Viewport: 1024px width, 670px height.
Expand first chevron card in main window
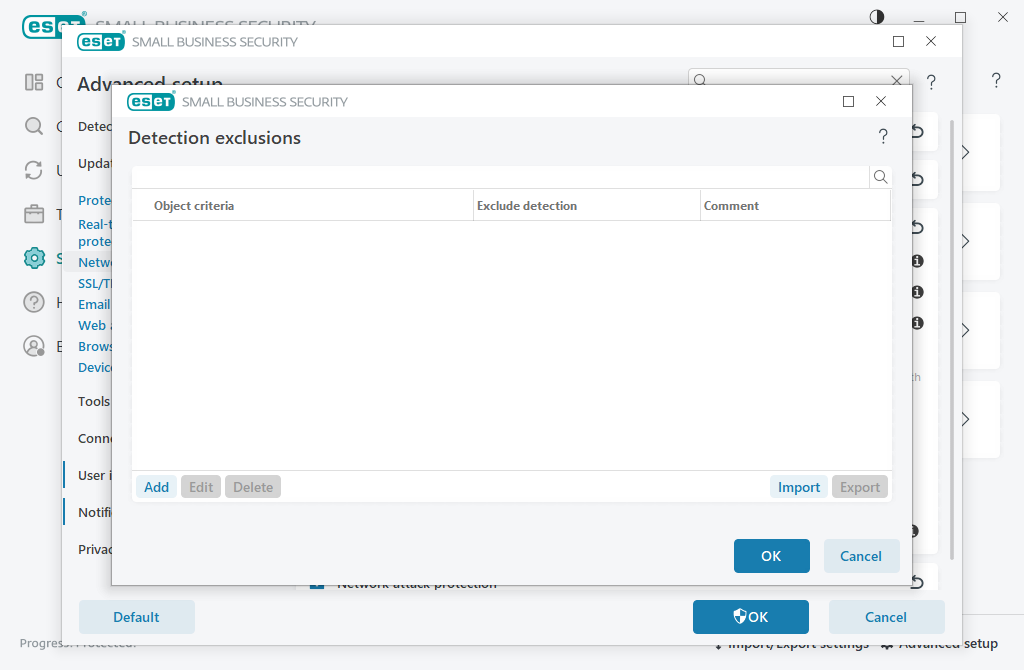click(966, 152)
